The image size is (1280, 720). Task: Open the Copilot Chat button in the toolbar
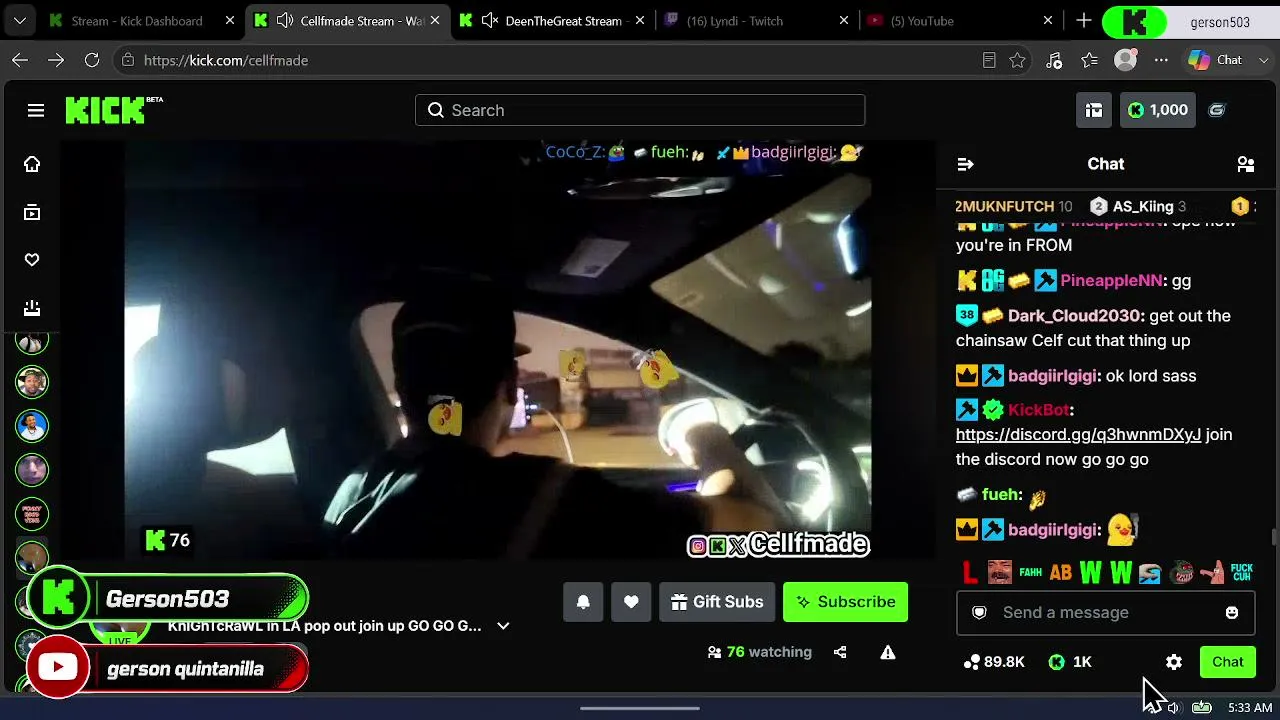click(x=1215, y=60)
